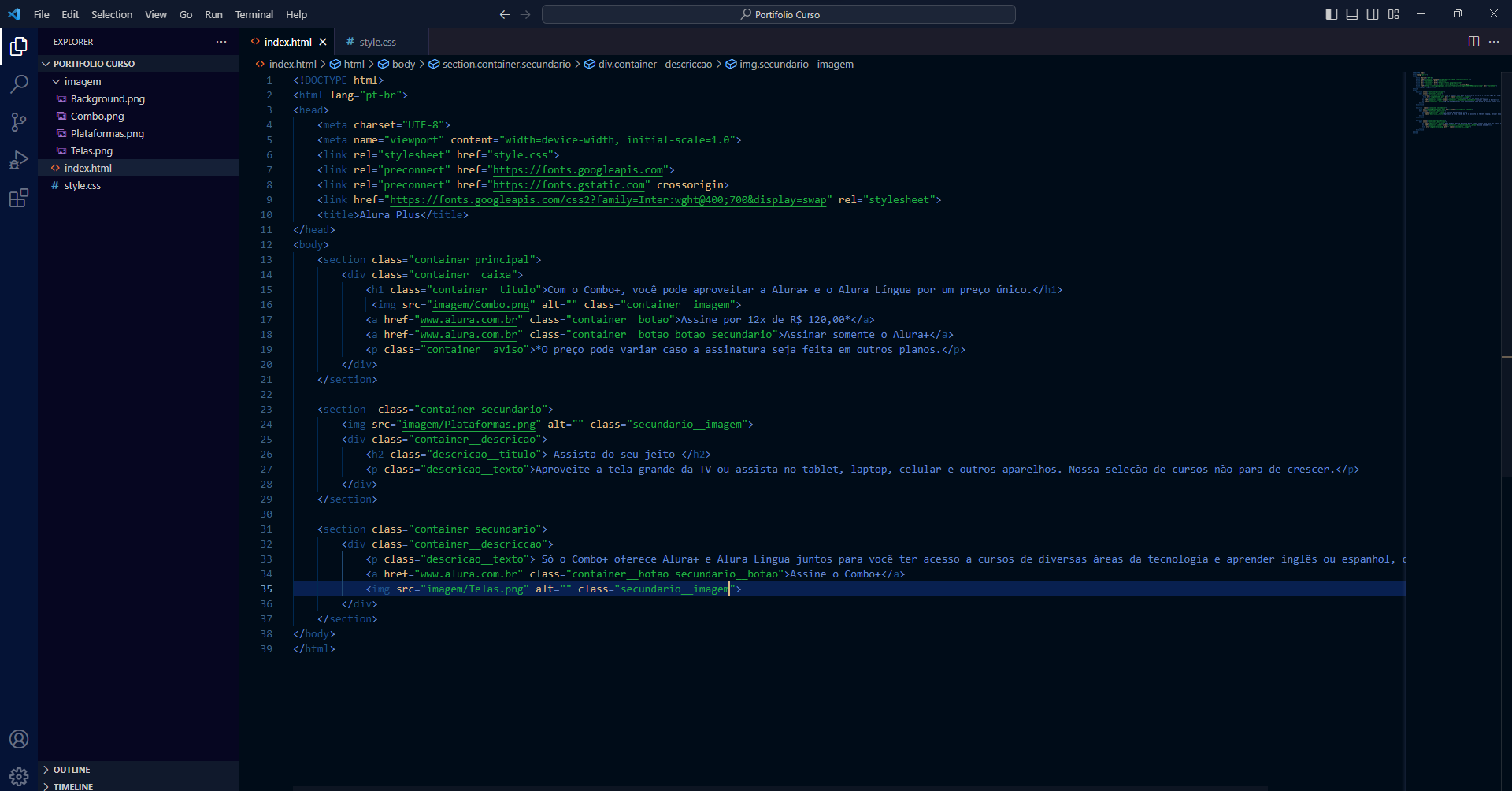This screenshot has width=1512, height=791.
Task: Select the index.html editor tab
Action: tap(287, 42)
